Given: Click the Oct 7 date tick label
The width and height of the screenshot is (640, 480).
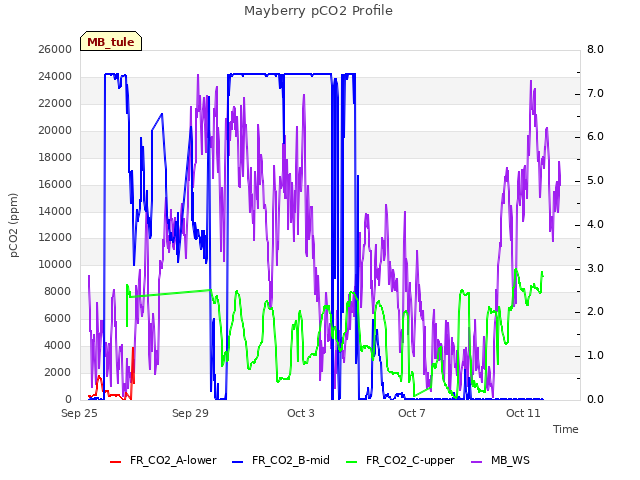Looking at the screenshot, I should [x=412, y=413].
